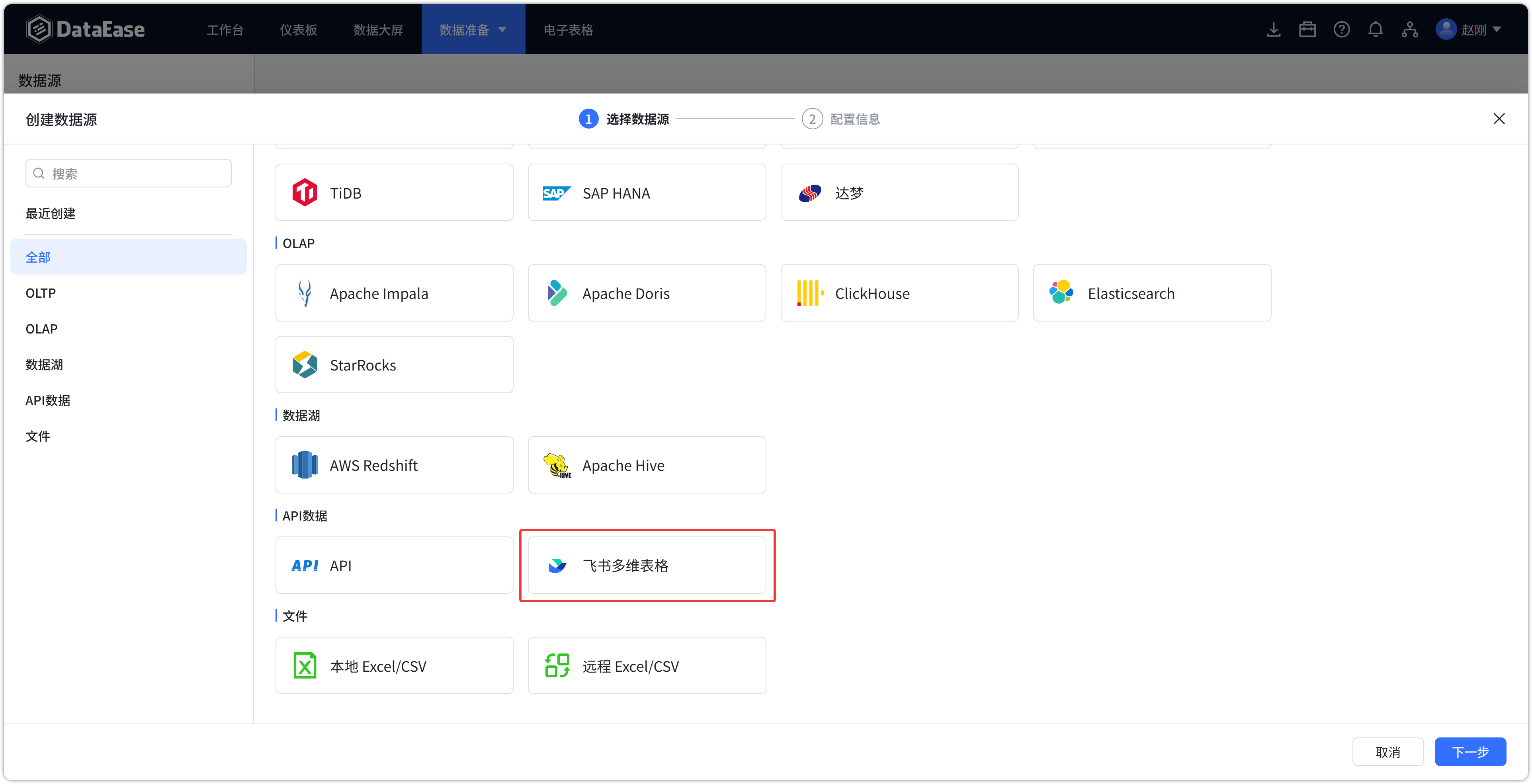Click the 达梦 logo icon
Viewport: 1532px width, 784px height.
(809, 193)
